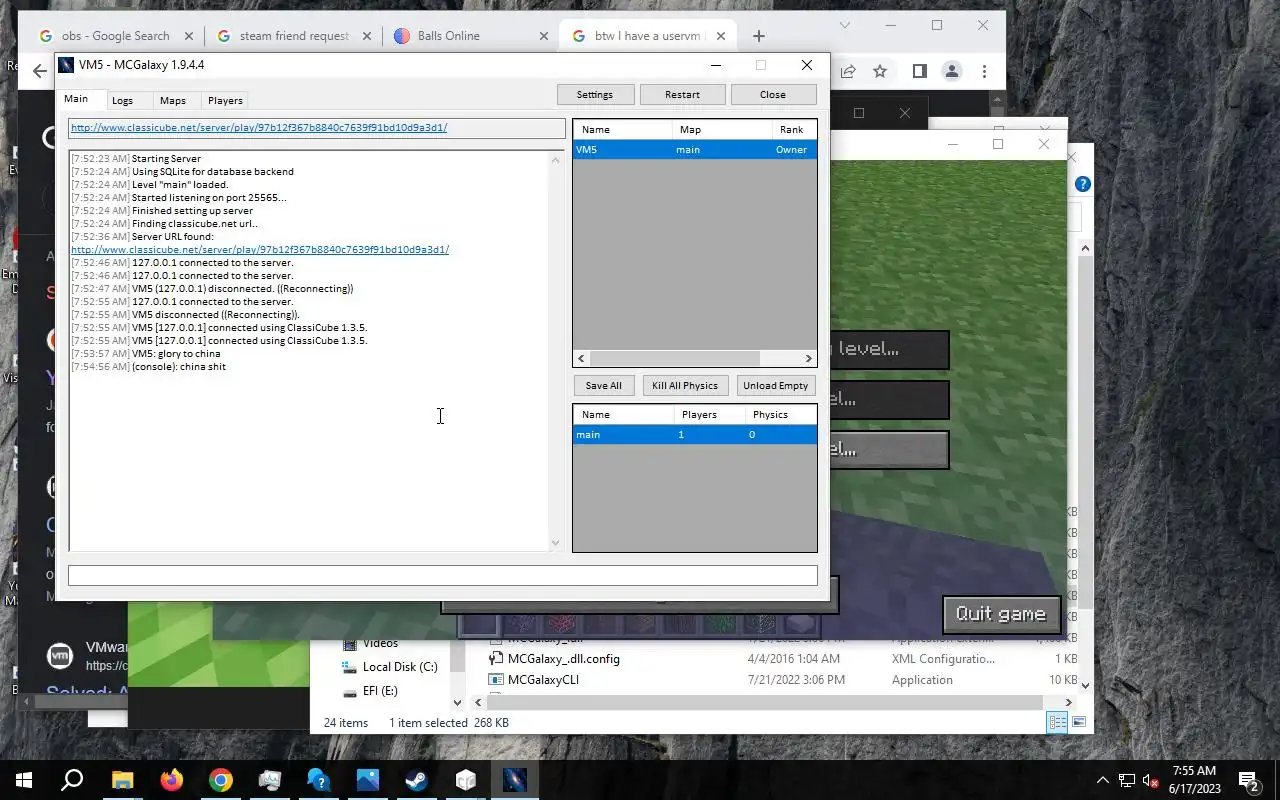
Task: Launch Firefox from the taskbar
Action: [x=171, y=780]
